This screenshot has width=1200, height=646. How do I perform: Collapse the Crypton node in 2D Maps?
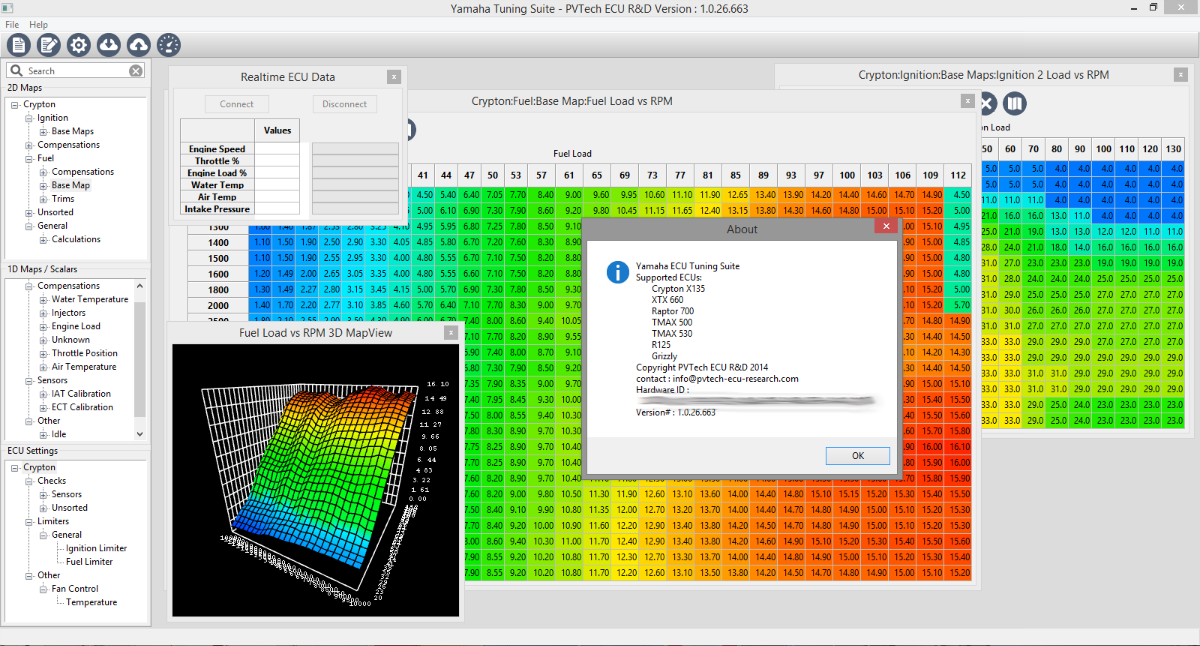coord(15,105)
